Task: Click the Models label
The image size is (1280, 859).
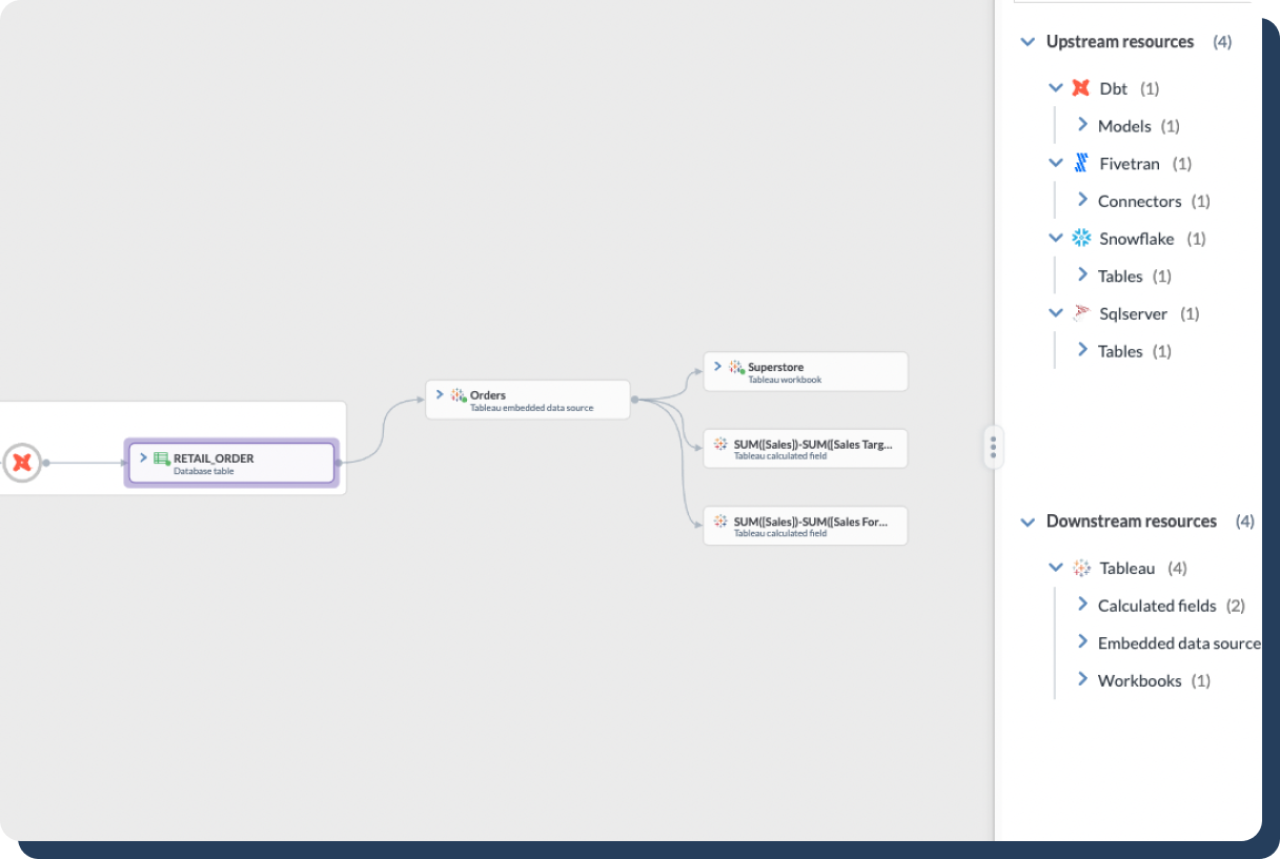Action: (1124, 126)
